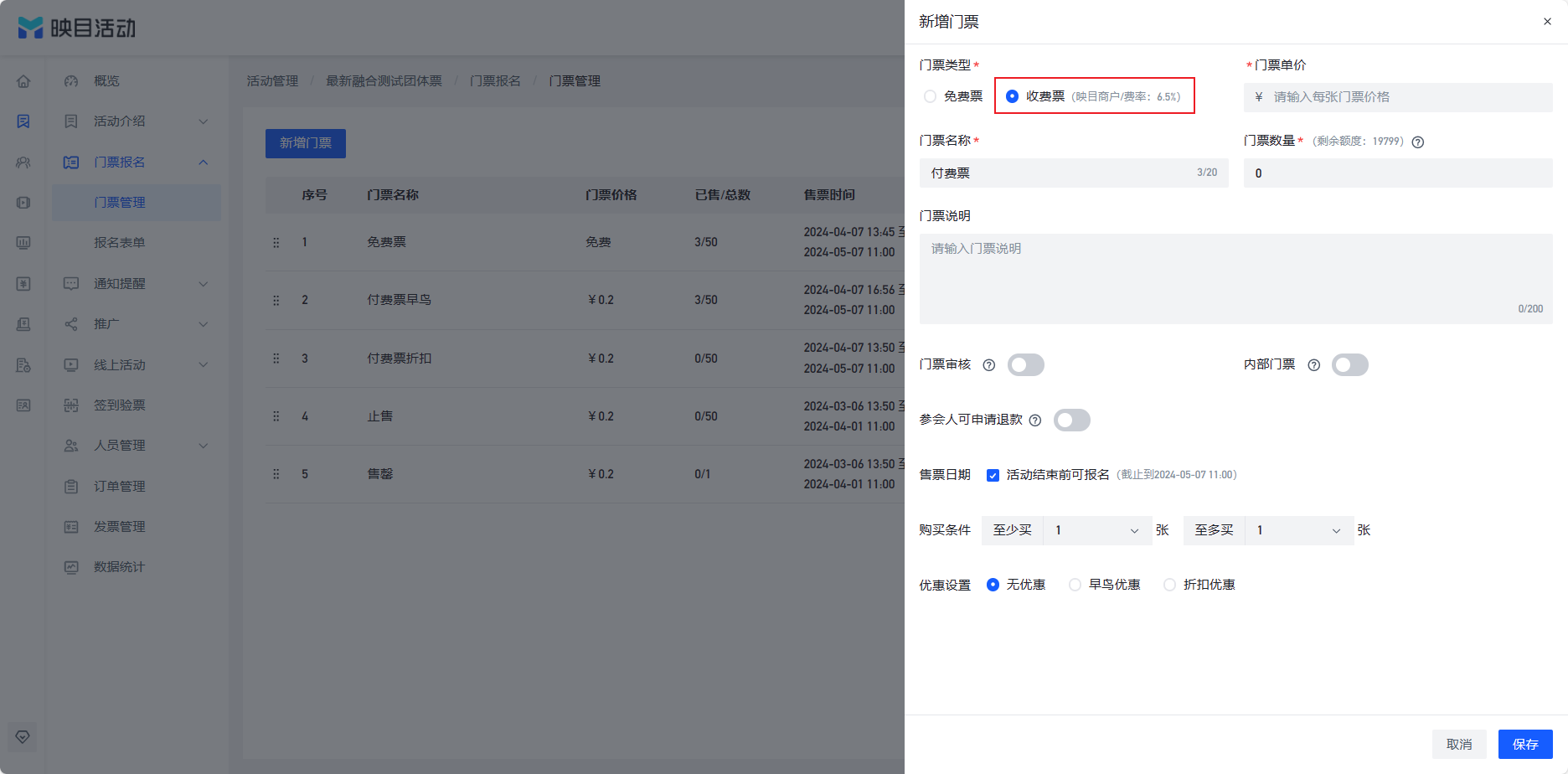Toggle the 参会人可申请退款 switch
This screenshot has width=1568, height=774.
(x=1071, y=421)
